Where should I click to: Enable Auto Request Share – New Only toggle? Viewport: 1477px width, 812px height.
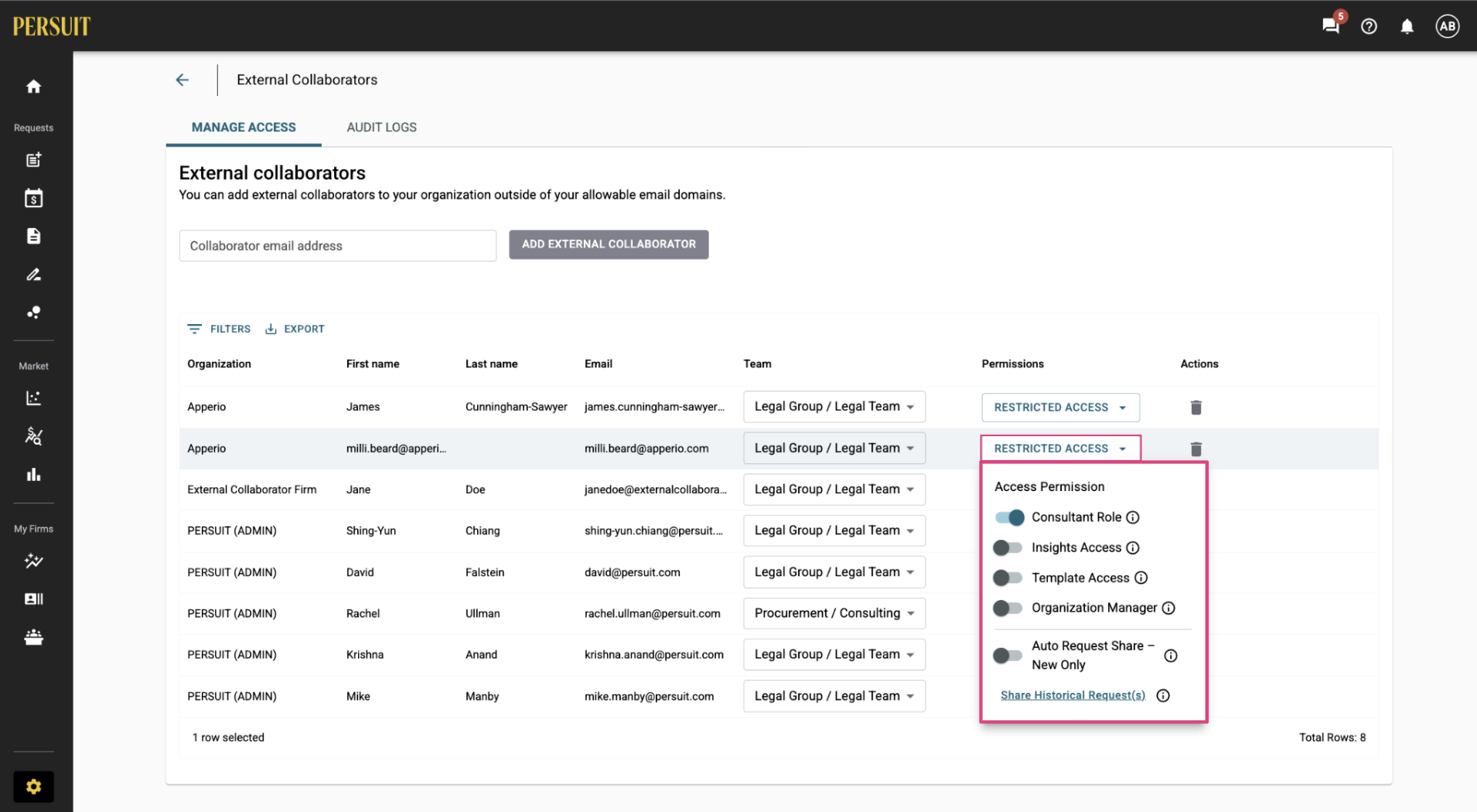(x=1008, y=656)
